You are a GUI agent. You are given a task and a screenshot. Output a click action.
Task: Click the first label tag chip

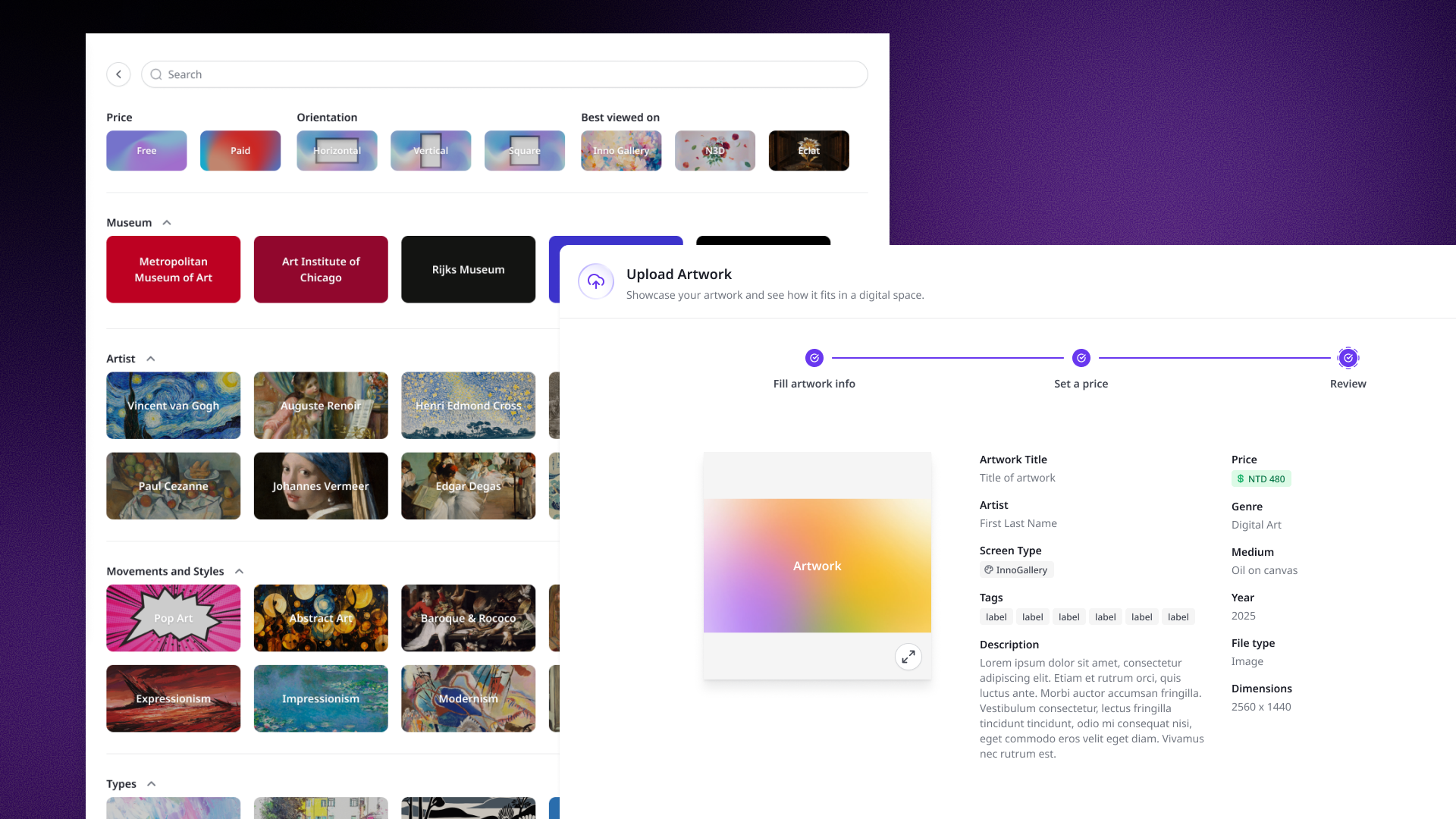coord(996,617)
